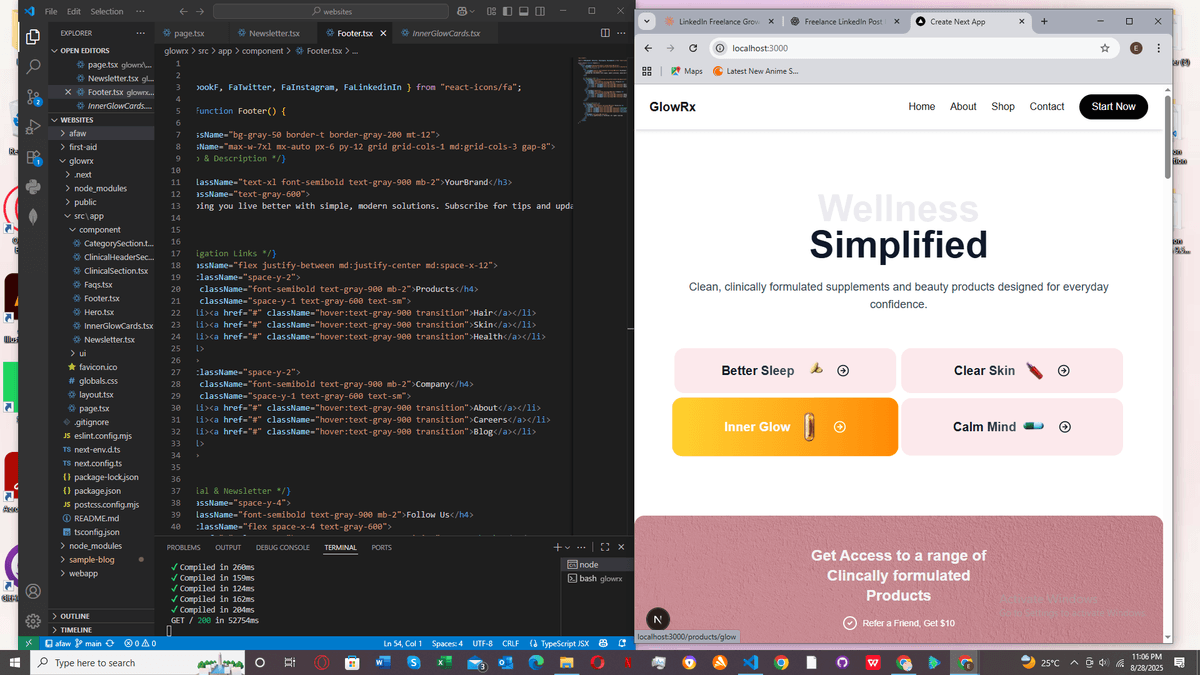Screen dimensions: 1200x675
Task: Toggle the primary sidebar layout button
Action: (506, 11)
